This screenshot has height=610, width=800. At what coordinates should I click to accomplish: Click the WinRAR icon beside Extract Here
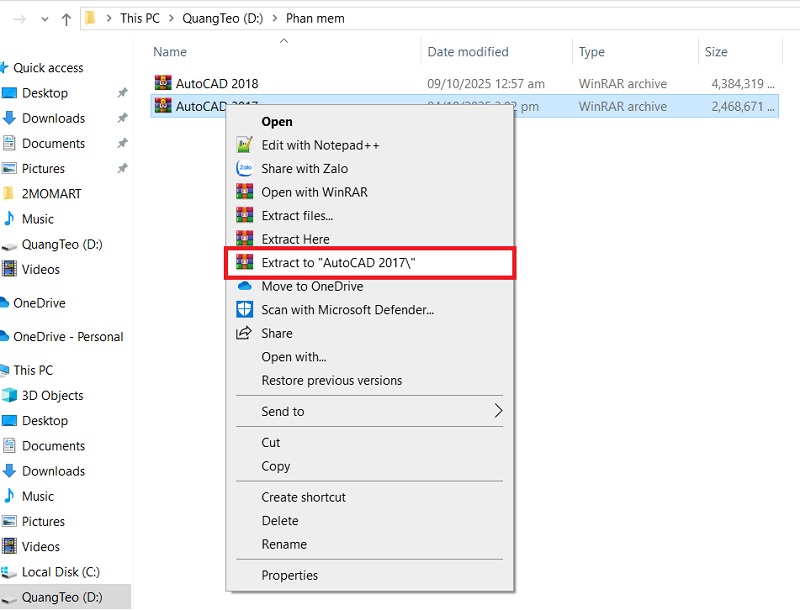(245, 239)
